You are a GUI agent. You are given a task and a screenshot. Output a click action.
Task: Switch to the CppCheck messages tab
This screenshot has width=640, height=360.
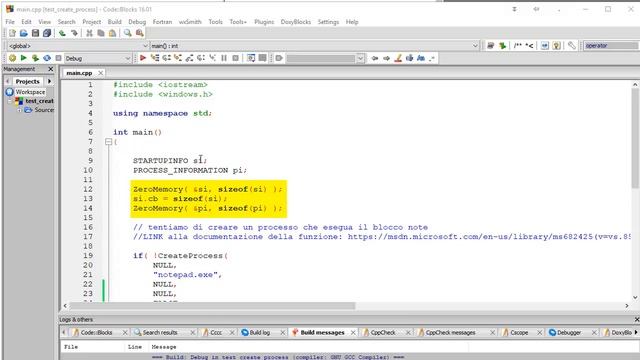tap(450, 332)
